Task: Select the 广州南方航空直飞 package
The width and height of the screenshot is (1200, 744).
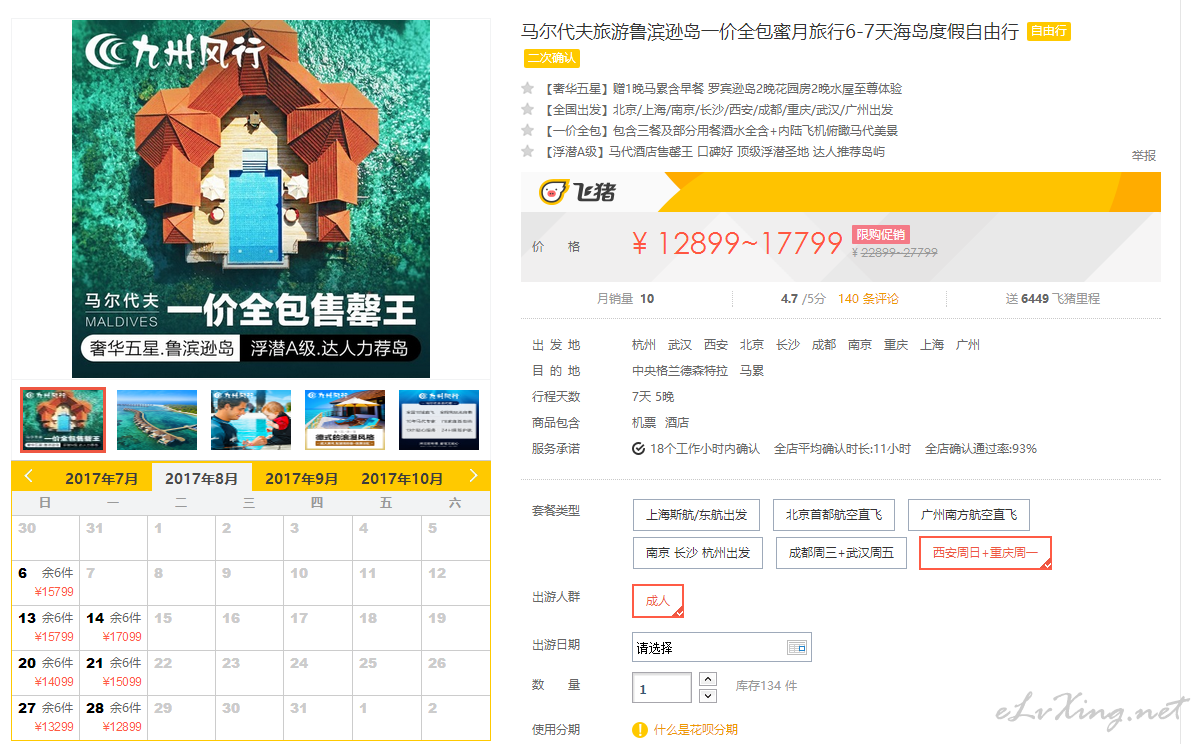Action: (968, 515)
